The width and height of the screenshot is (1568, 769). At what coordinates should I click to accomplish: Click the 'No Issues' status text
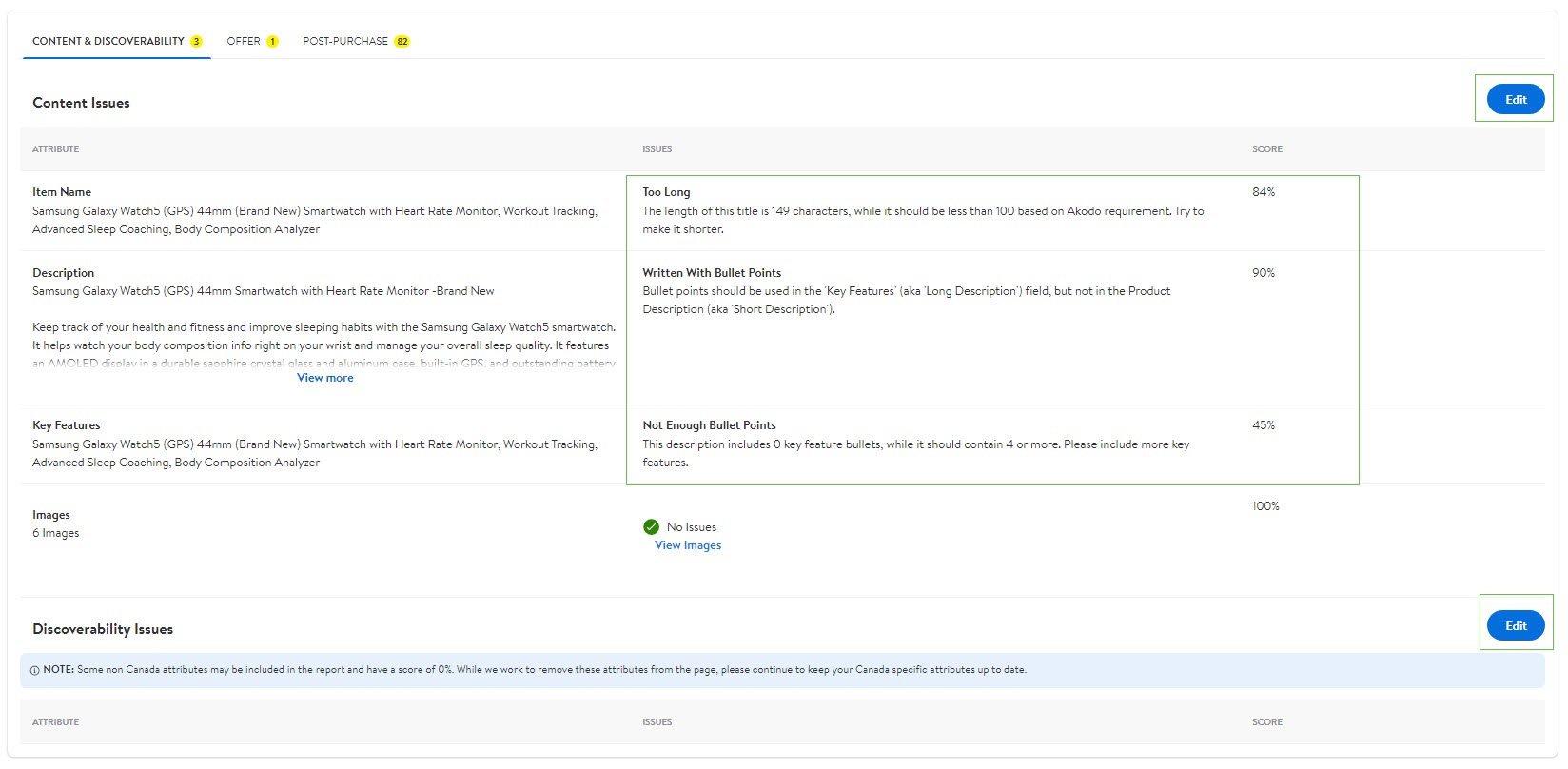tap(692, 527)
